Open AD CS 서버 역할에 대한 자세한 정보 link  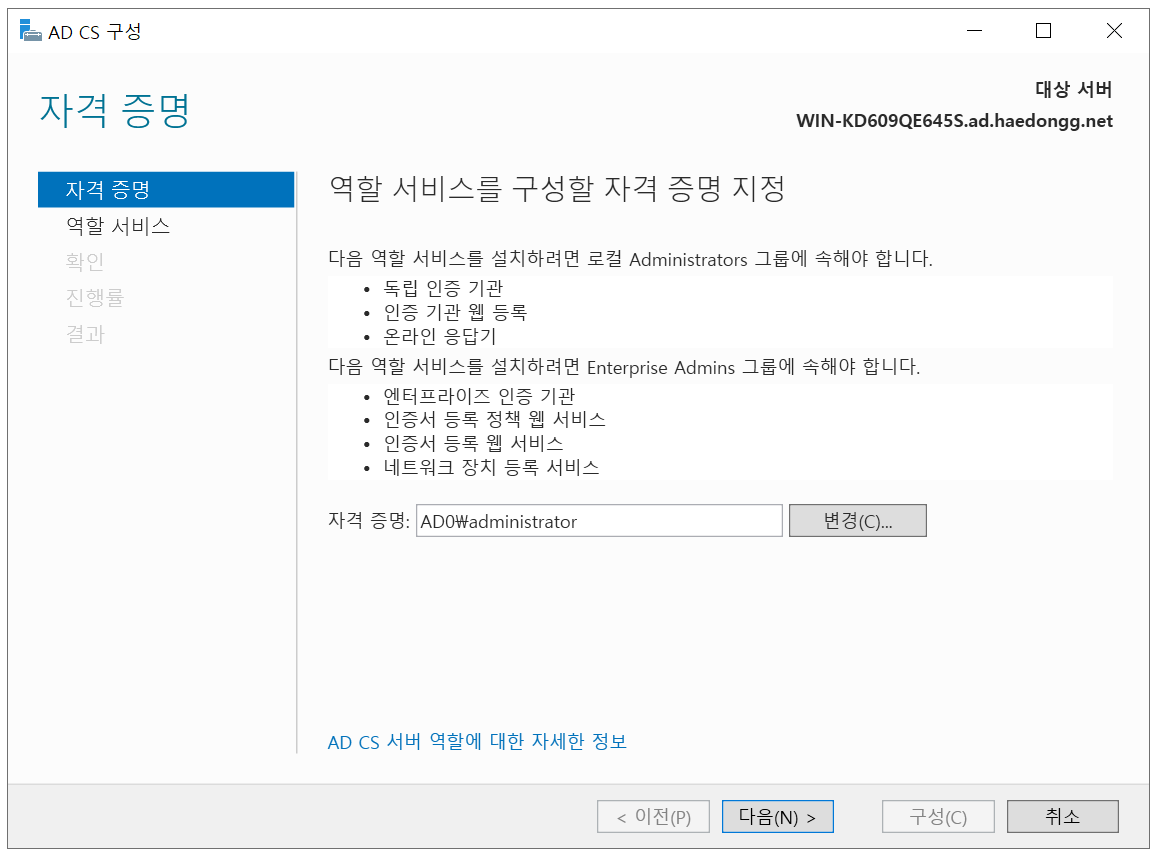(477, 741)
